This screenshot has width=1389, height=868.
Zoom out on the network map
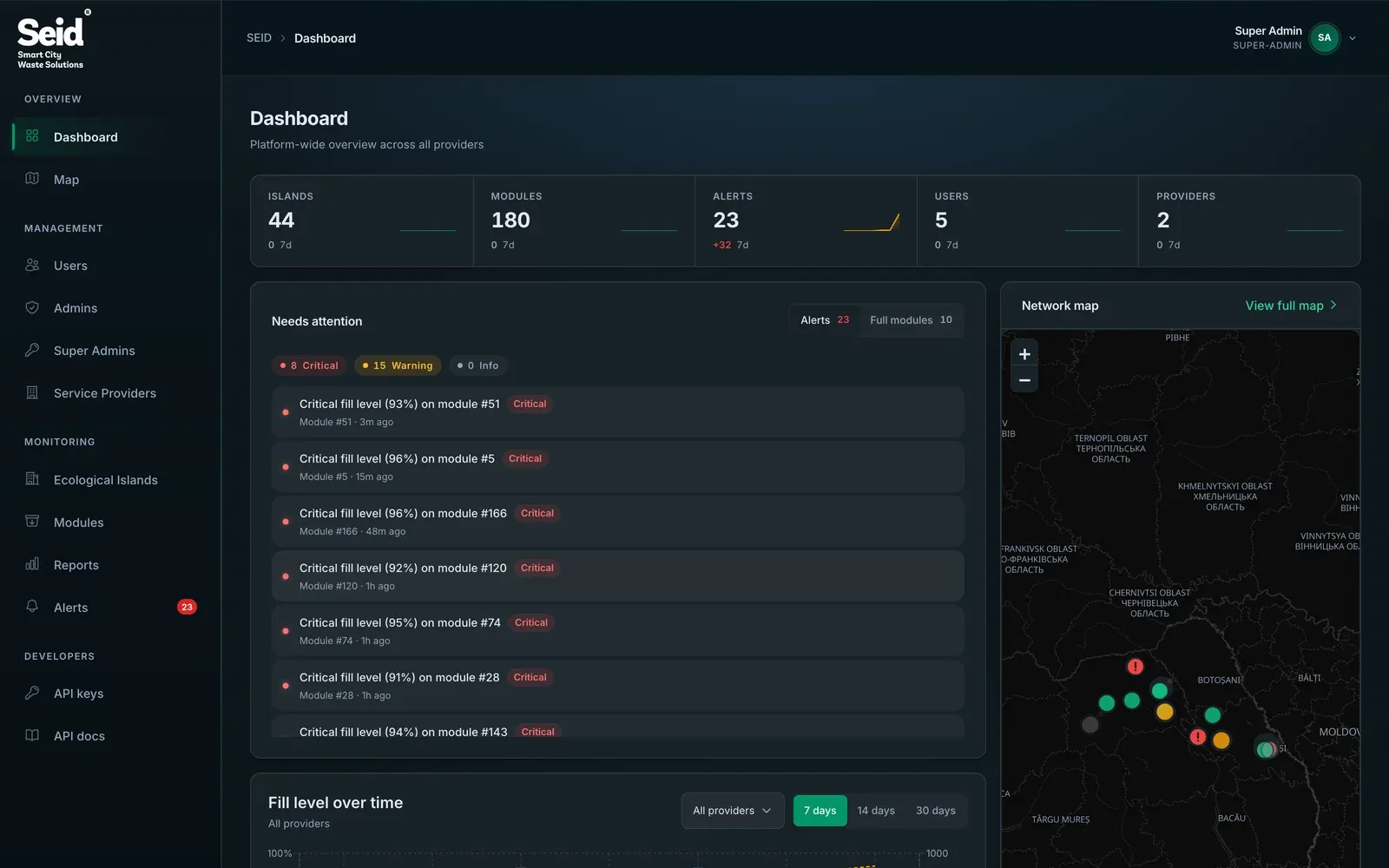[x=1024, y=380]
